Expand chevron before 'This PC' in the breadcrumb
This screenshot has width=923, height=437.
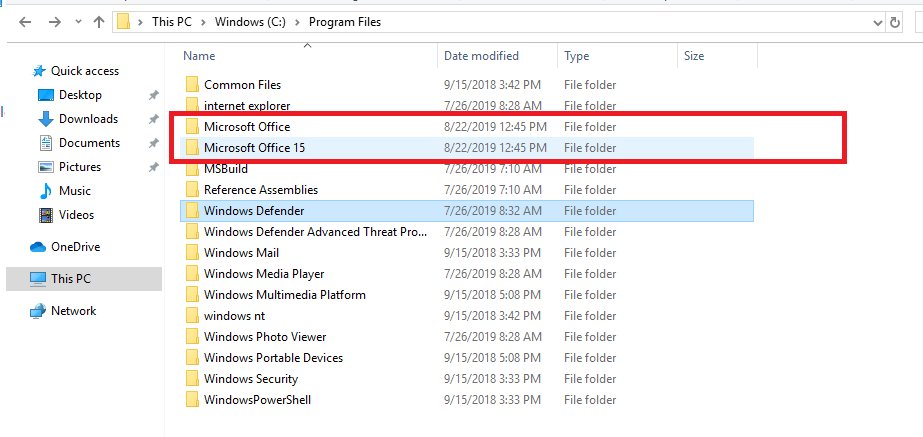coord(140,22)
